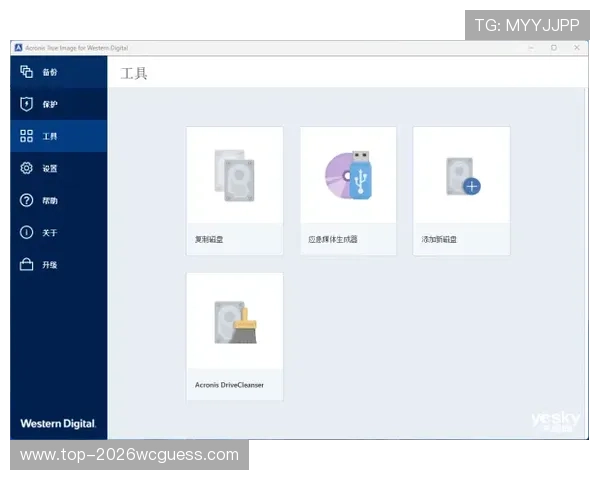Image resolution: width=600 pixels, height=480 pixels.
Task: Close the Acronis window
Action: coord(577,48)
